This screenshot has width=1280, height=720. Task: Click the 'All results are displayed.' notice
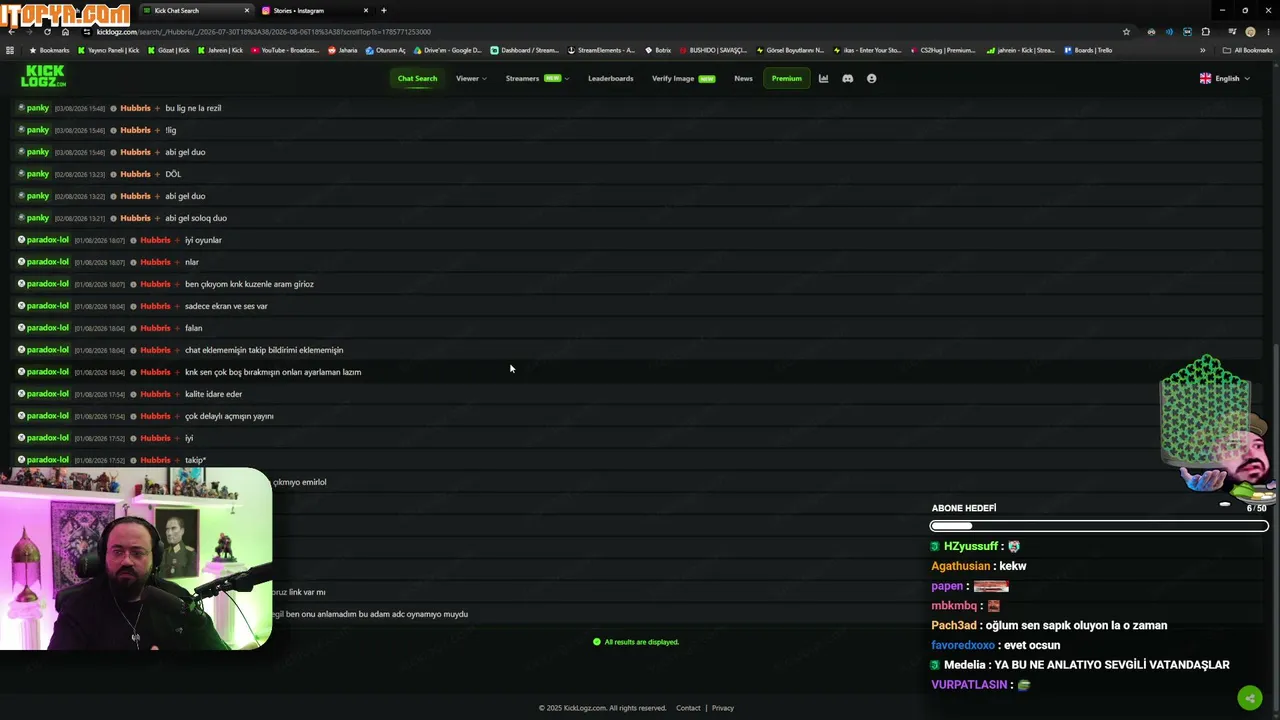636,642
